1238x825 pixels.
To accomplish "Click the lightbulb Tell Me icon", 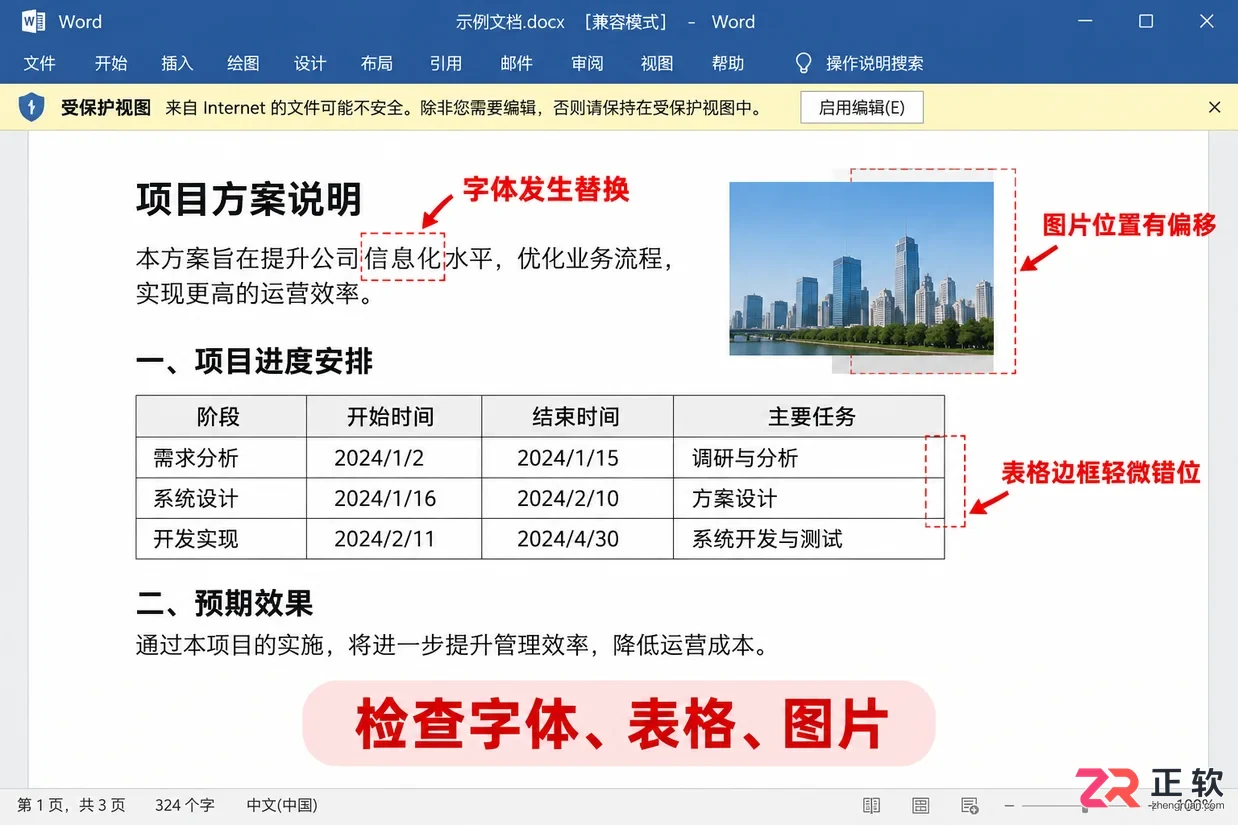I will (x=803, y=63).
